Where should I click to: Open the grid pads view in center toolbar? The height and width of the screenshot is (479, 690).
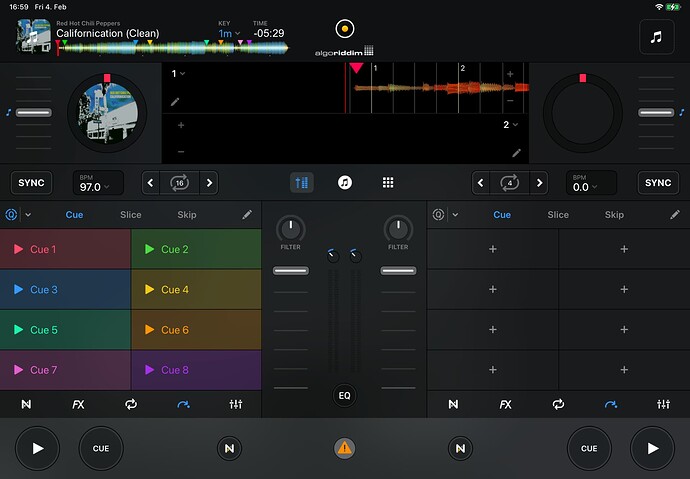(388, 183)
